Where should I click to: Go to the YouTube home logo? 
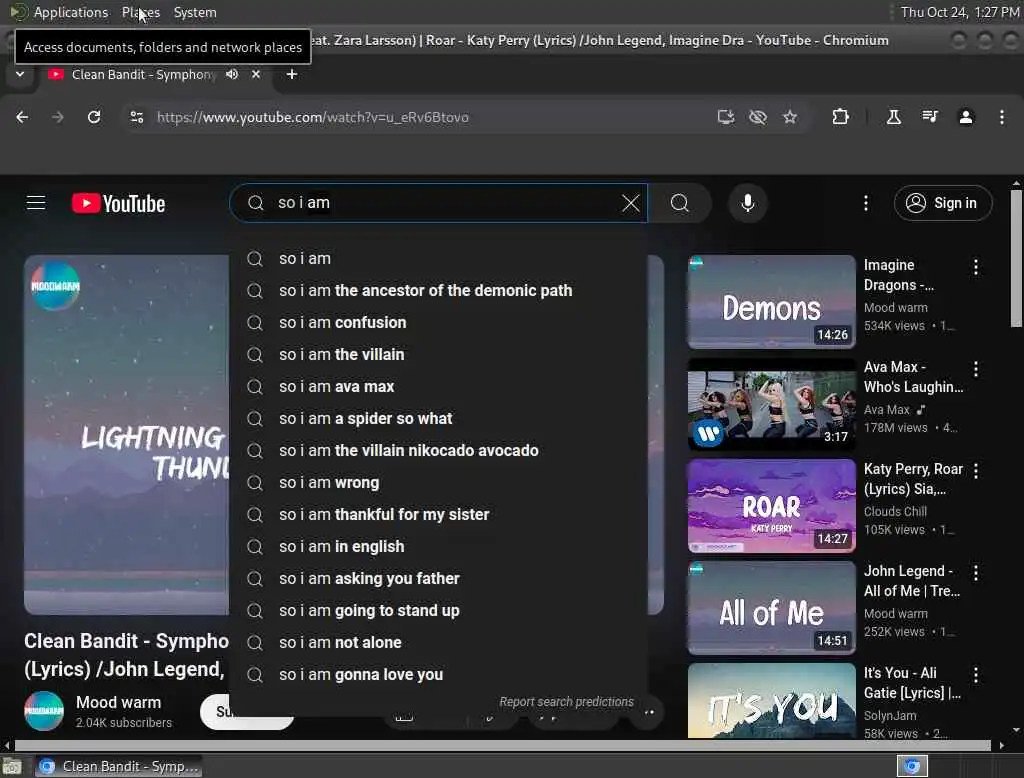point(118,204)
